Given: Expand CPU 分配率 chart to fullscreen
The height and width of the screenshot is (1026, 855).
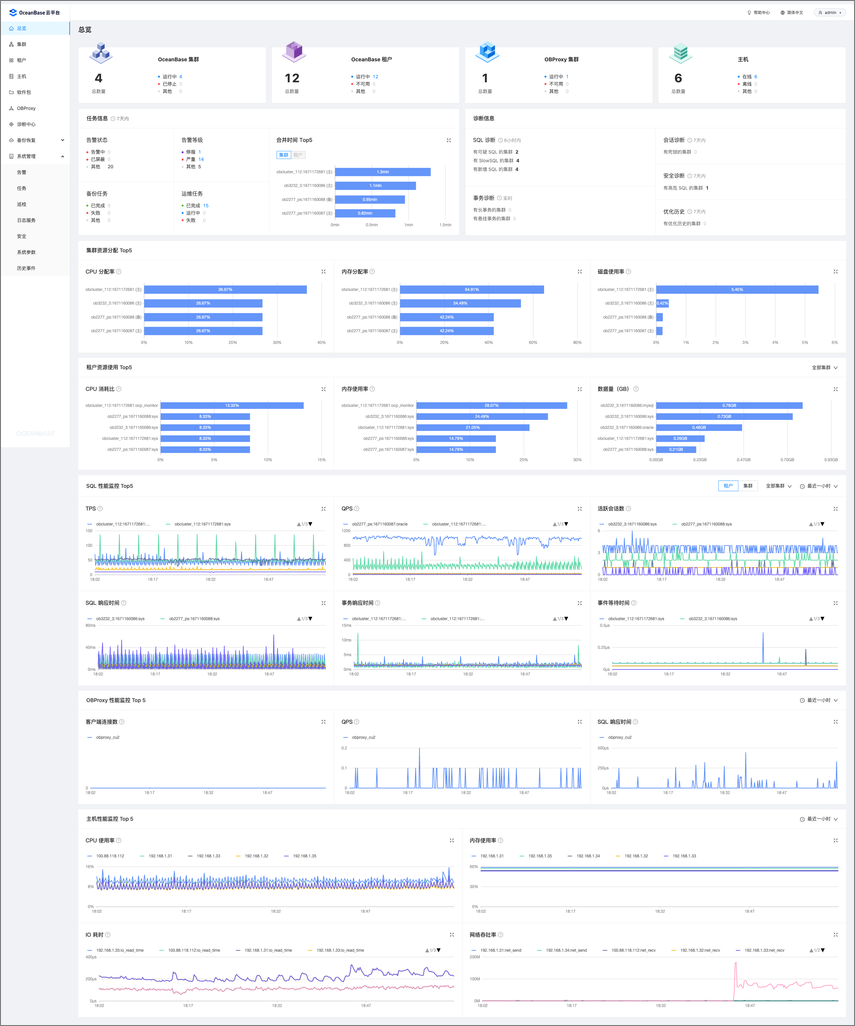Looking at the screenshot, I should click(323, 272).
